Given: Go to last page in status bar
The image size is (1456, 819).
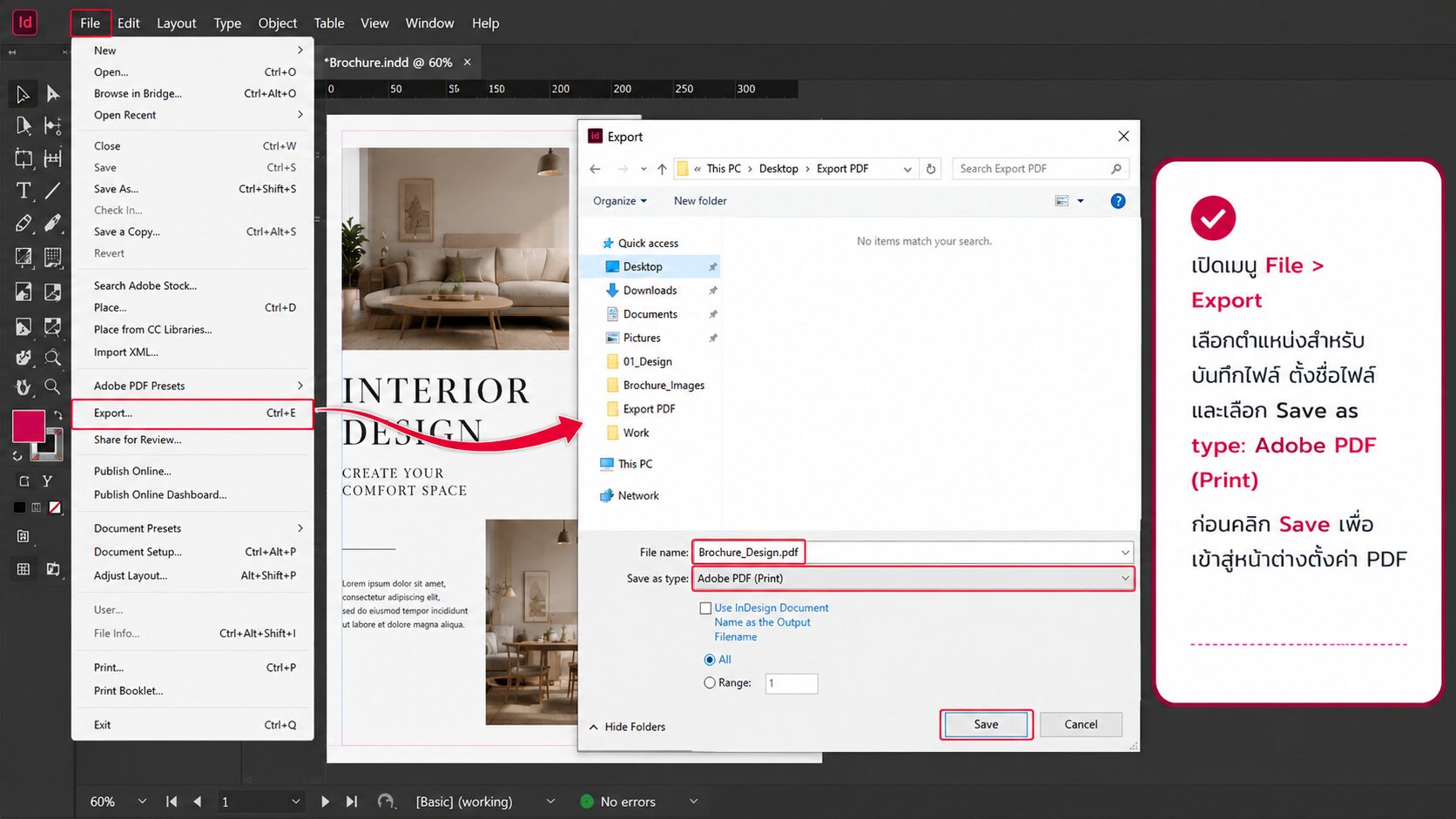Looking at the screenshot, I should 351,802.
